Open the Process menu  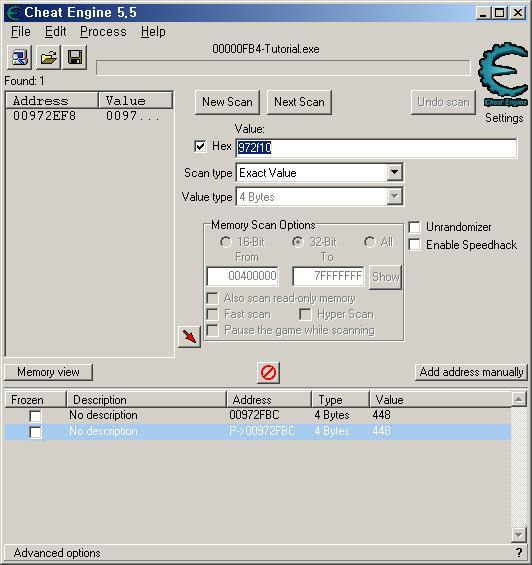point(103,32)
